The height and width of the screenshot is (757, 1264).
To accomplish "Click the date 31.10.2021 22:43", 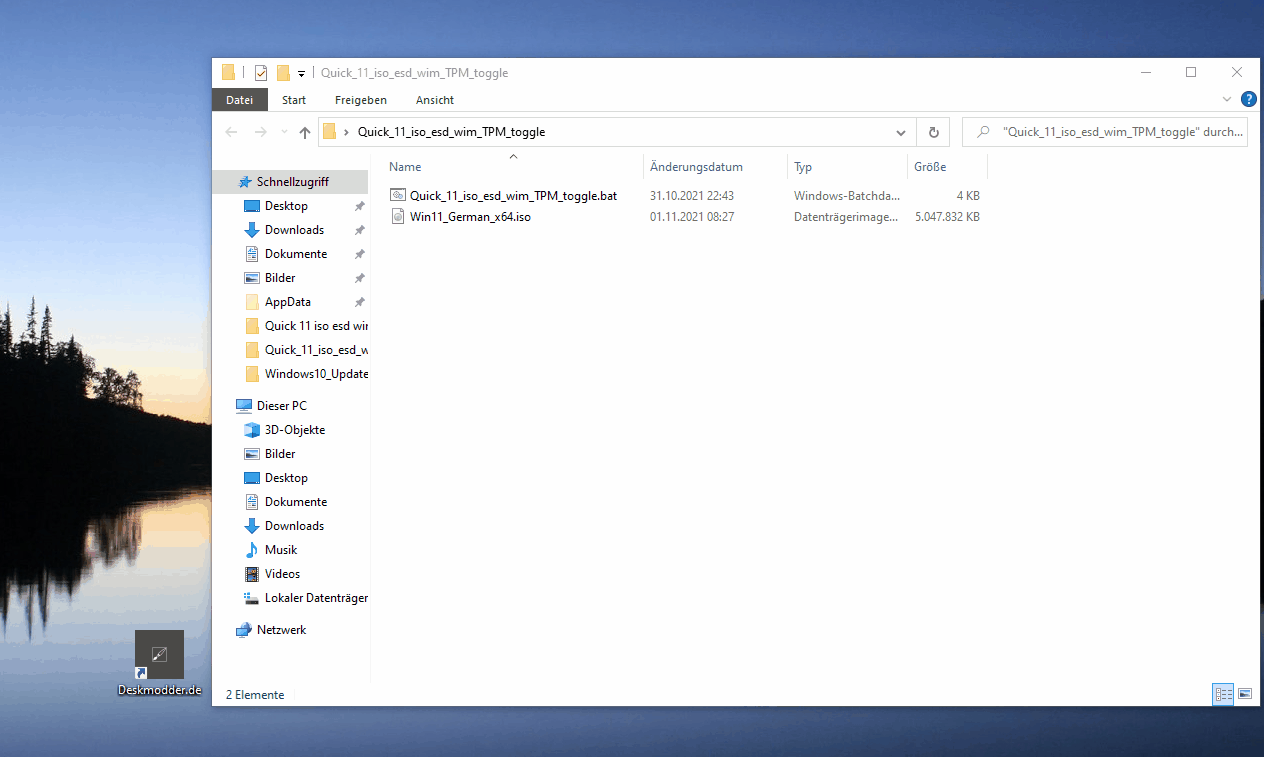I will tap(692, 196).
